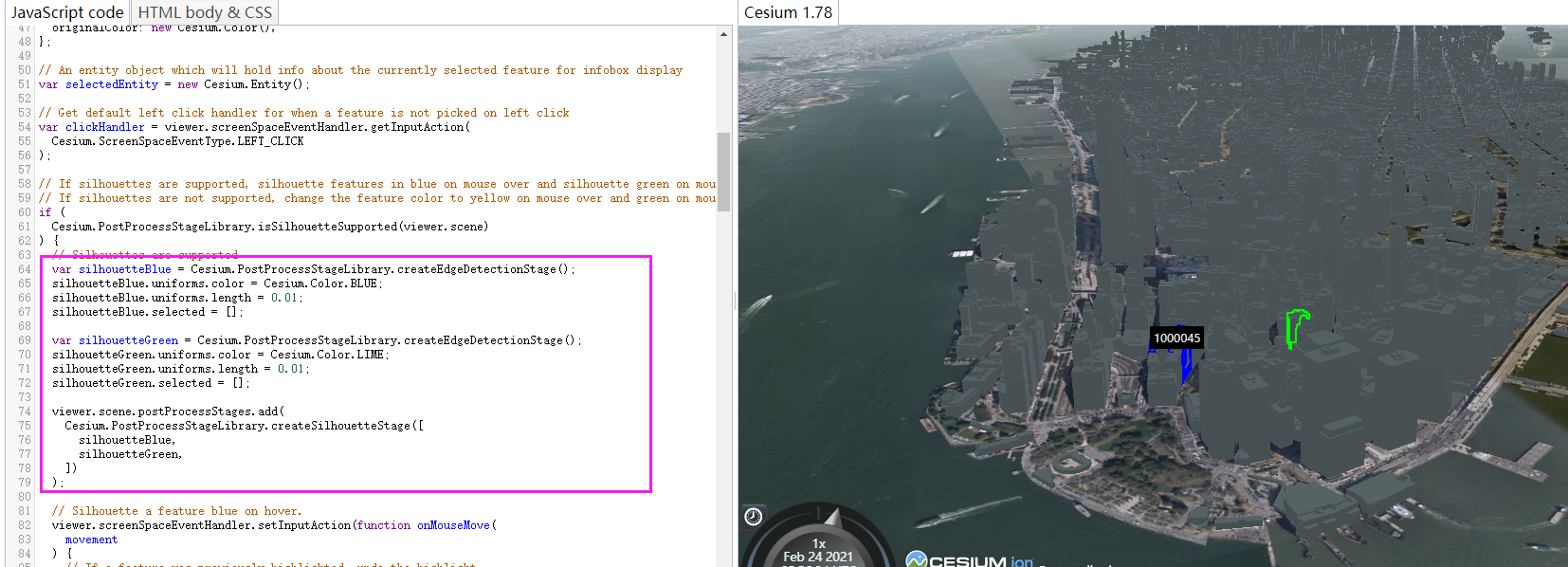Click 'silhouetteBlue.uniforms.color = Cesium.Color.BLUE' line
1568x567 pixels.
coord(218,283)
